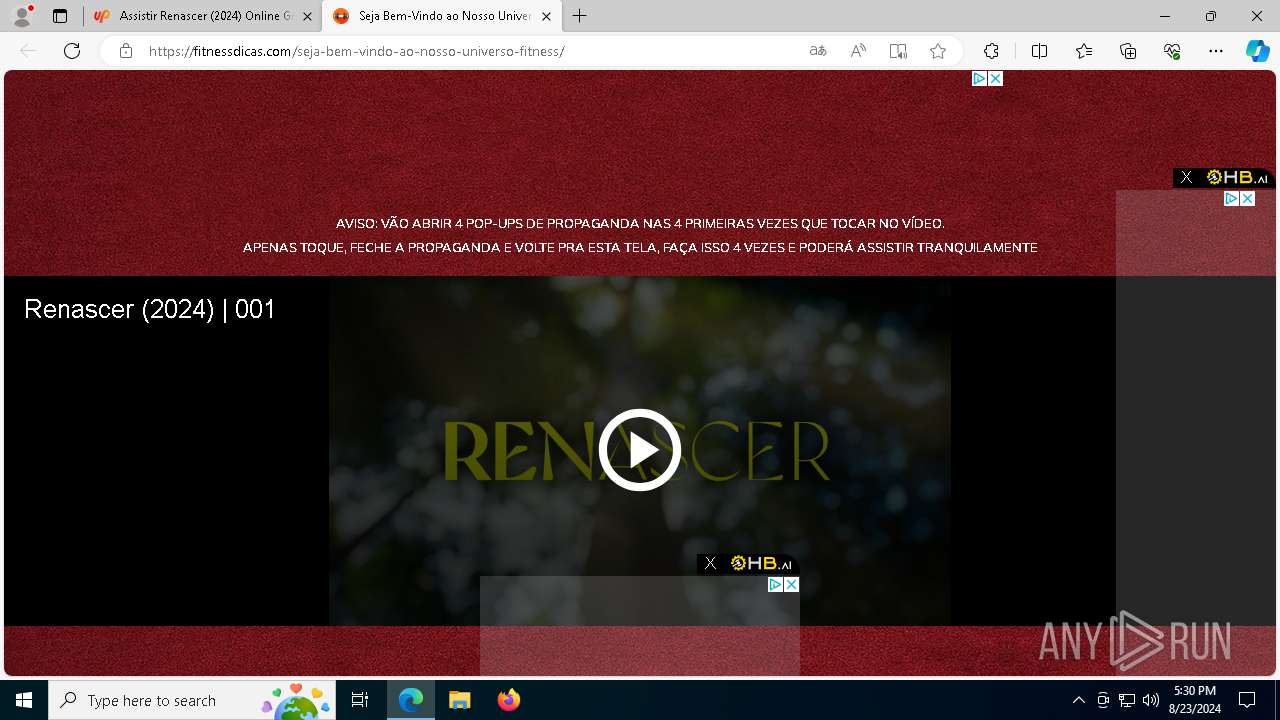Open Browser essentials

[1172, 51]
